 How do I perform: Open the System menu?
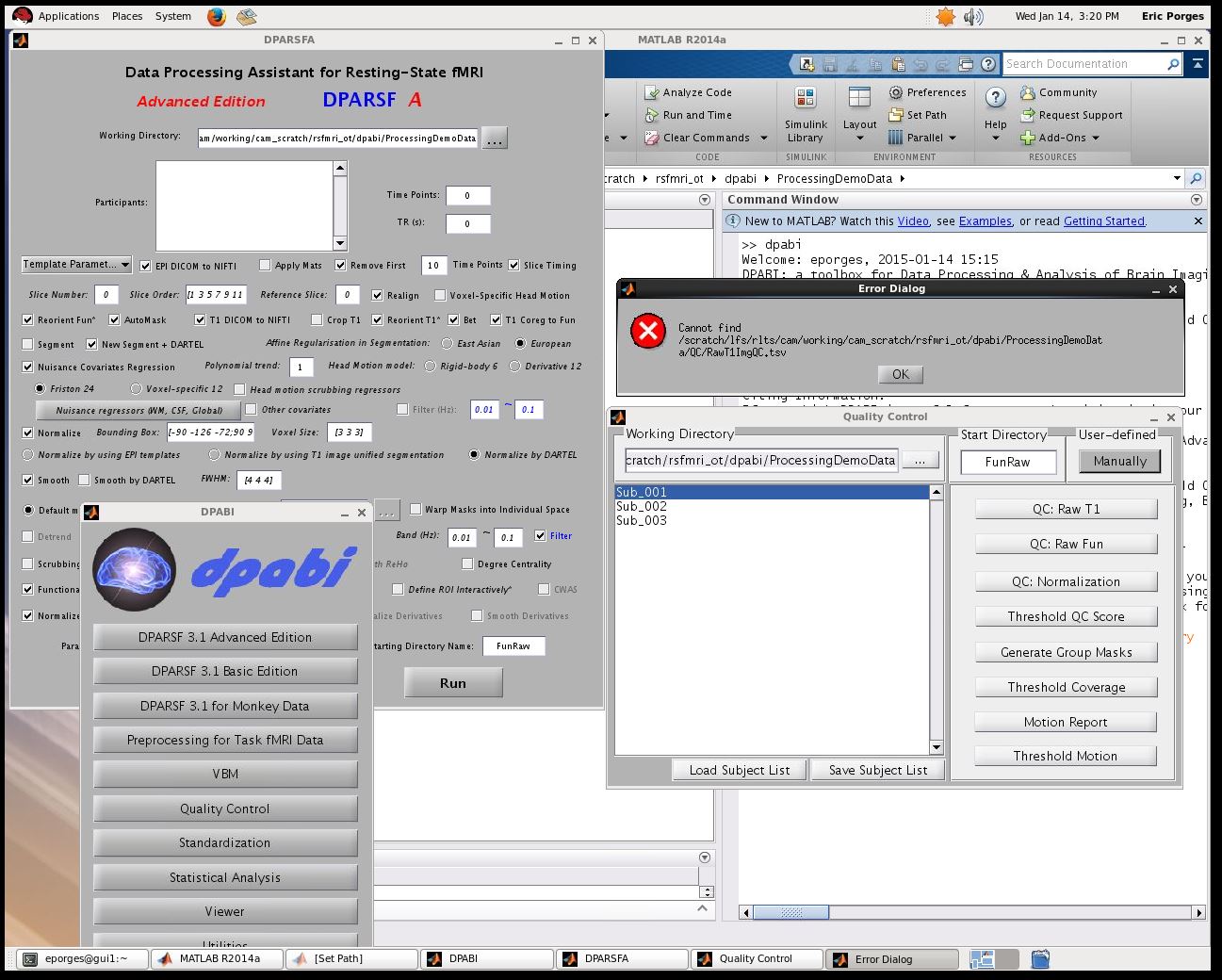pos(173,16)
